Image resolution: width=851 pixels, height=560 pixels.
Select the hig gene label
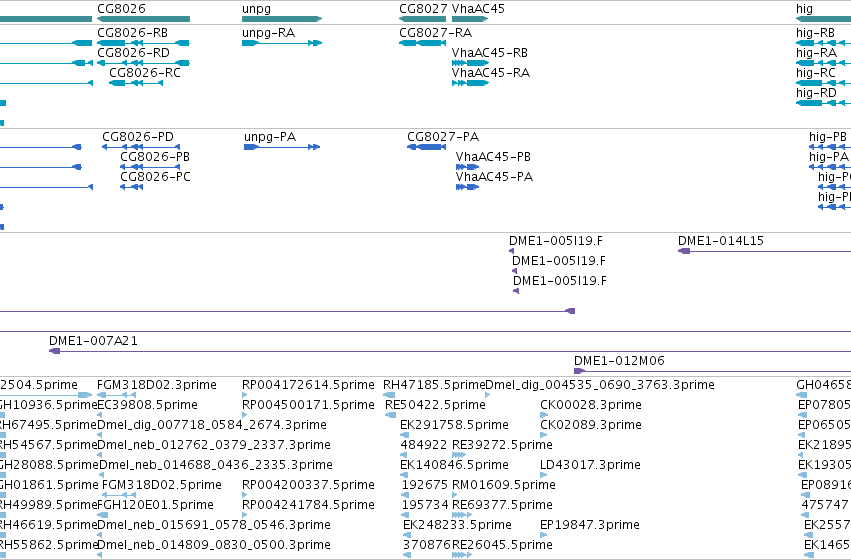pyautogui.click(x=804, y=9)
